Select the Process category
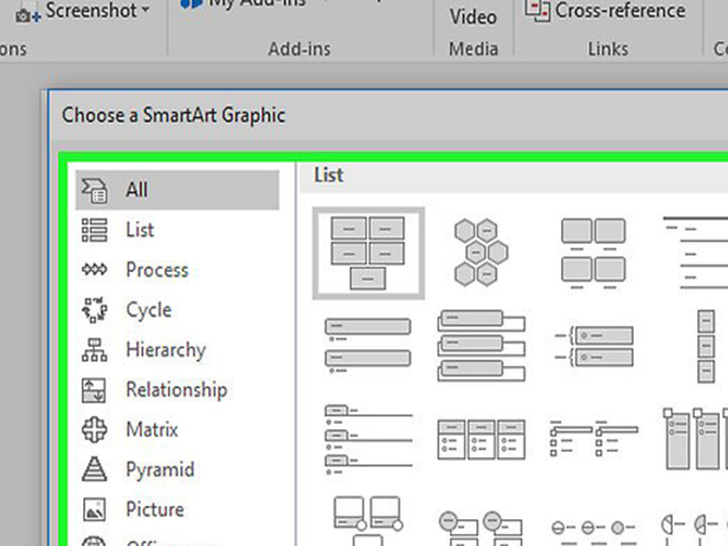The height and width of the screenshot is (546, 728). (x=178, y=270)
